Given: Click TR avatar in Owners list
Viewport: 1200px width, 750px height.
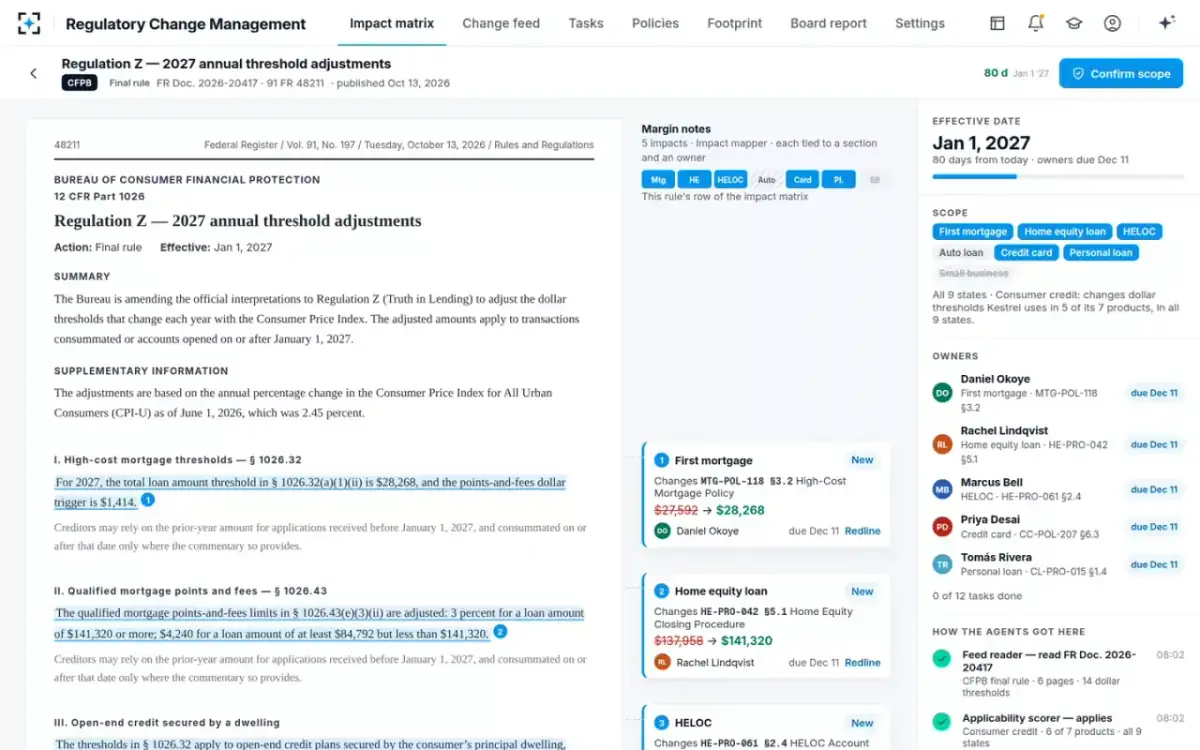Looking at the screenshot, I should (942, 564).
